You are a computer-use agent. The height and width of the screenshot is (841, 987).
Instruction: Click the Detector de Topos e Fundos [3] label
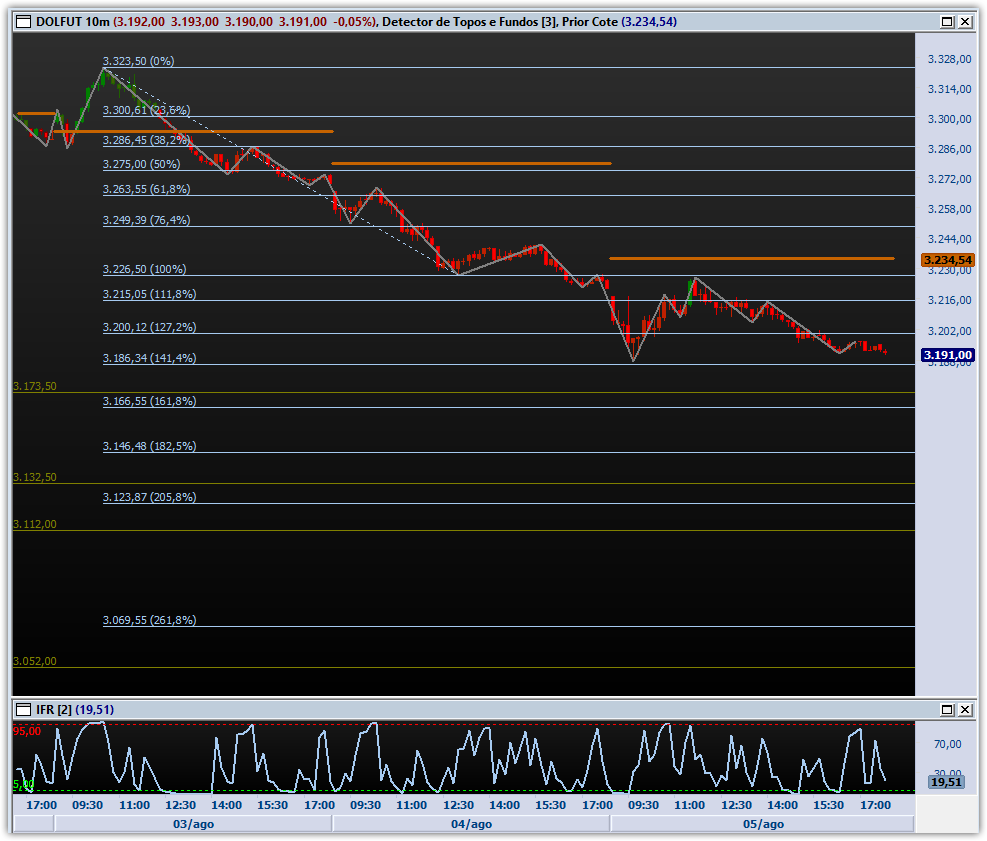click(468, 22)
